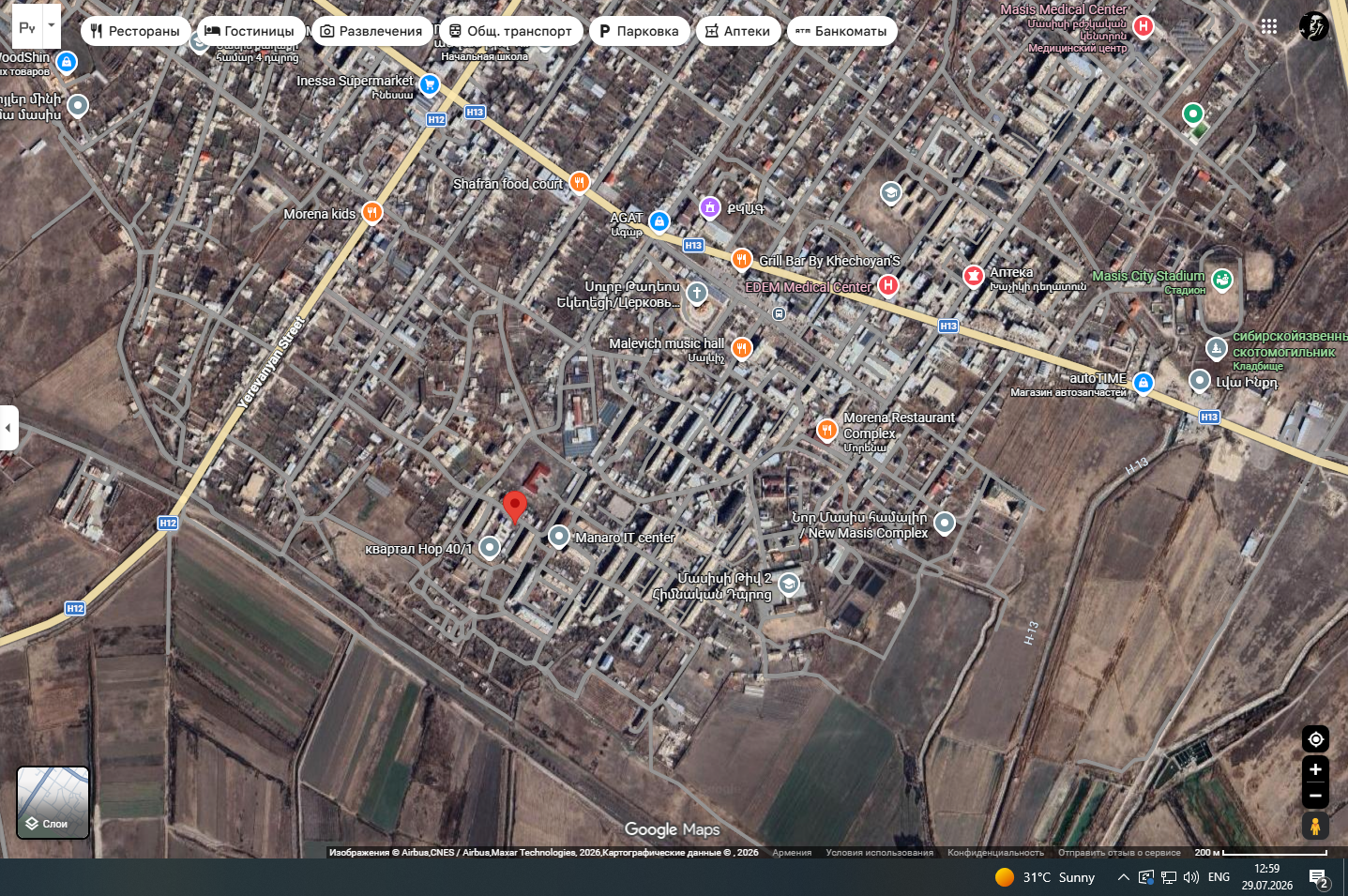Image resolution: width=1348 pixels, height=896 pixels.
Task: Select the Grill Bar By Khechoyan's pin
Action: (x=742, y=258)
